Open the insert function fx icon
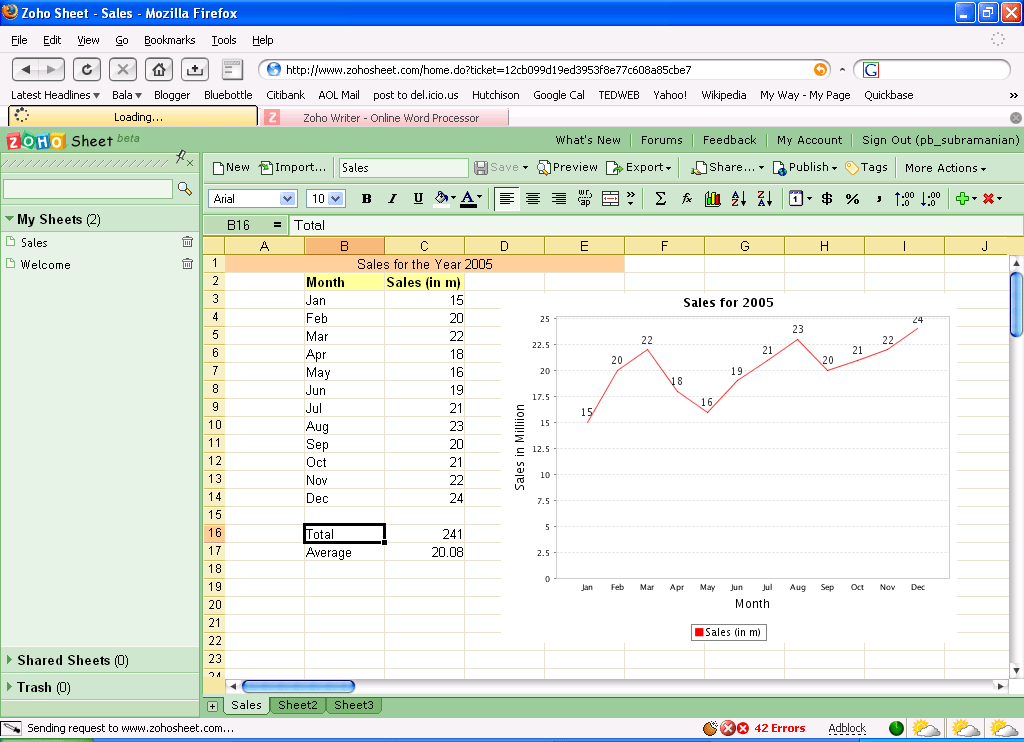This screenshot has width=1024, height=742. click(686, 198)
